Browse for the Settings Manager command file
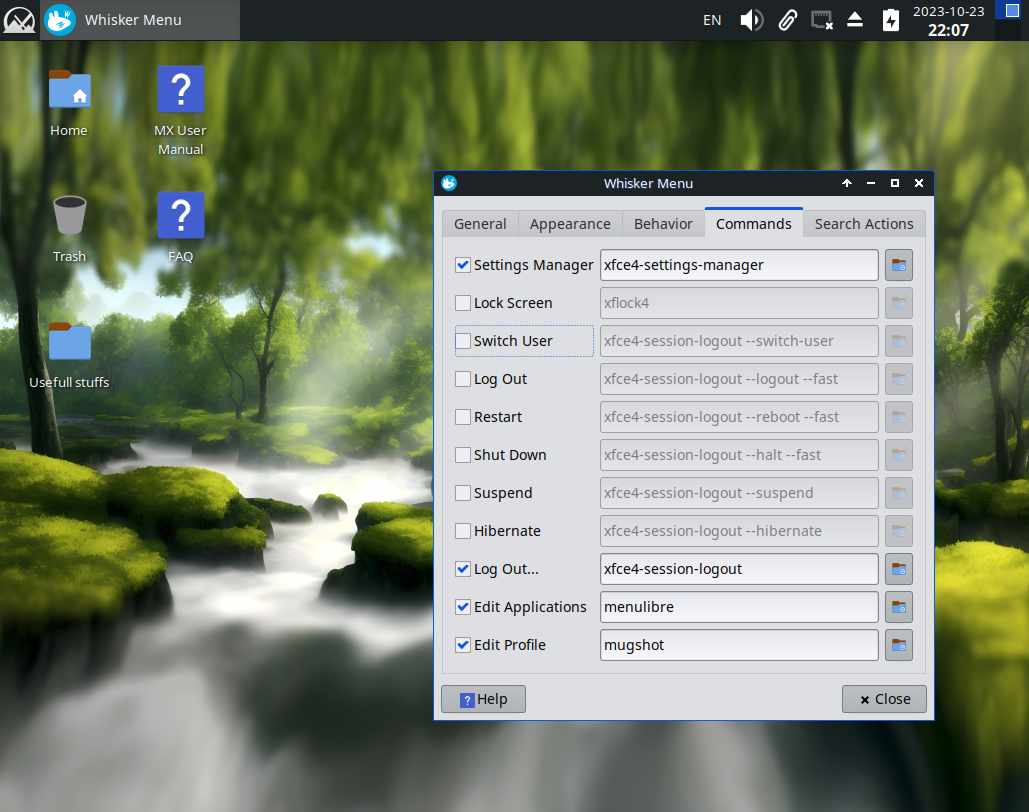 click(x=898, y=265)
